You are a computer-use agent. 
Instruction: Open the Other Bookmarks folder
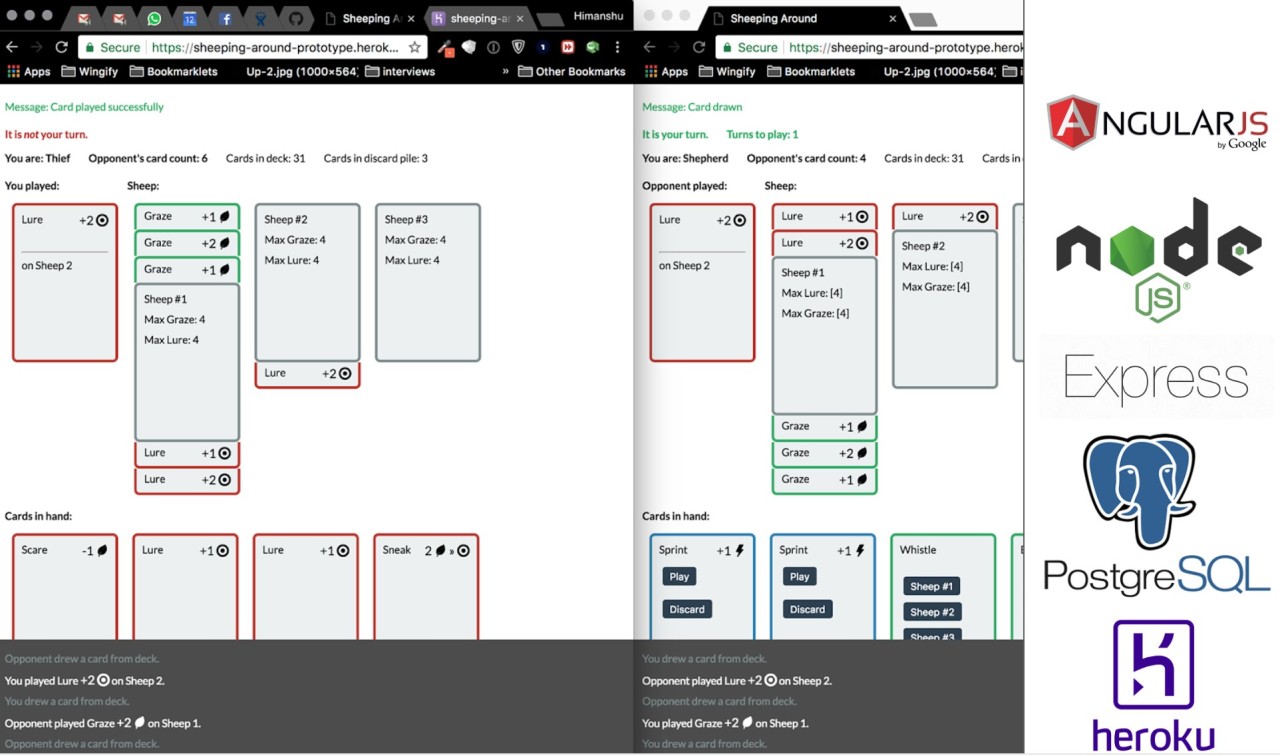pos(571,72)
